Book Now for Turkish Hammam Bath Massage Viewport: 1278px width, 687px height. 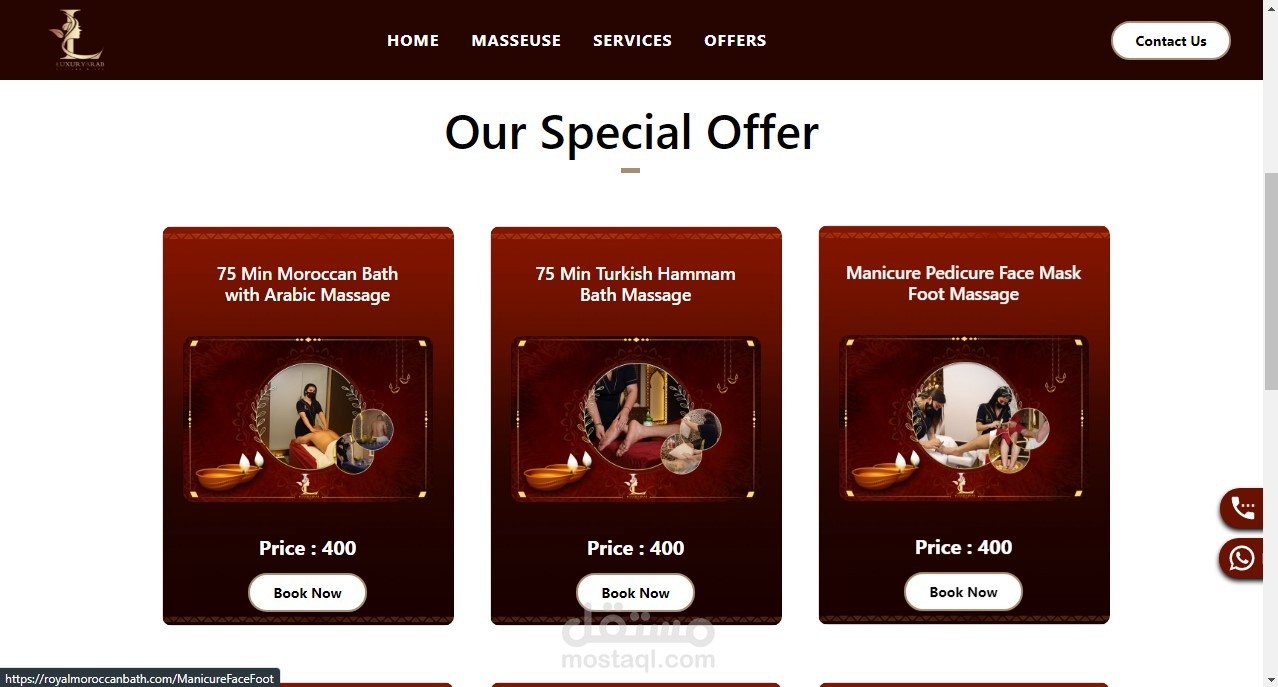click(x=635, y=593)
